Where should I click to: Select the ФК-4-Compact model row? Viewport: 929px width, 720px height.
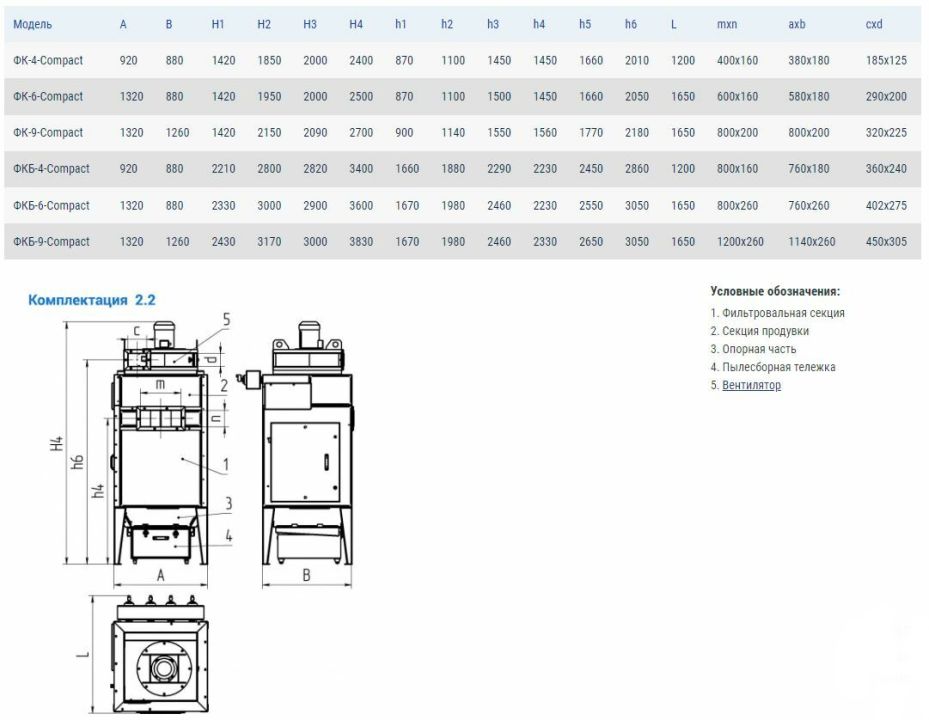[462, 60]
